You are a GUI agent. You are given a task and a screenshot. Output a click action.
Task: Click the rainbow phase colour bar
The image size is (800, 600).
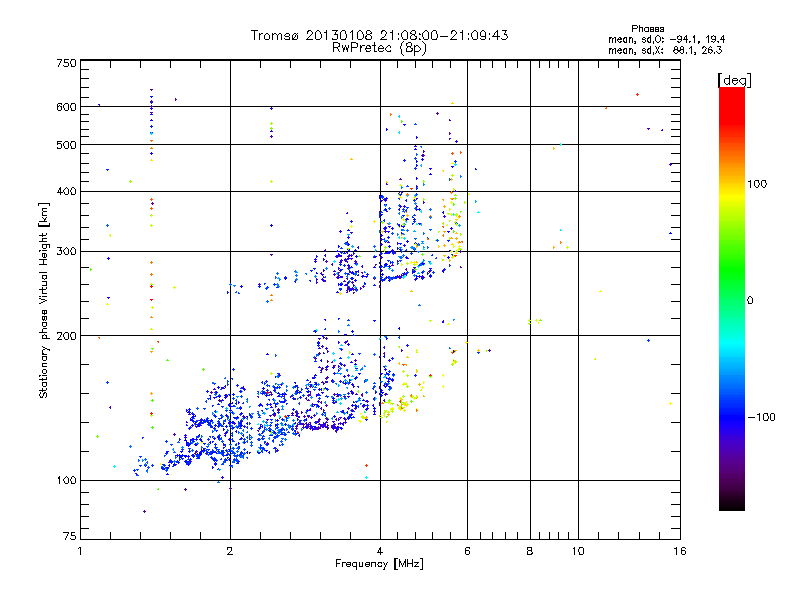coord(732,298)
